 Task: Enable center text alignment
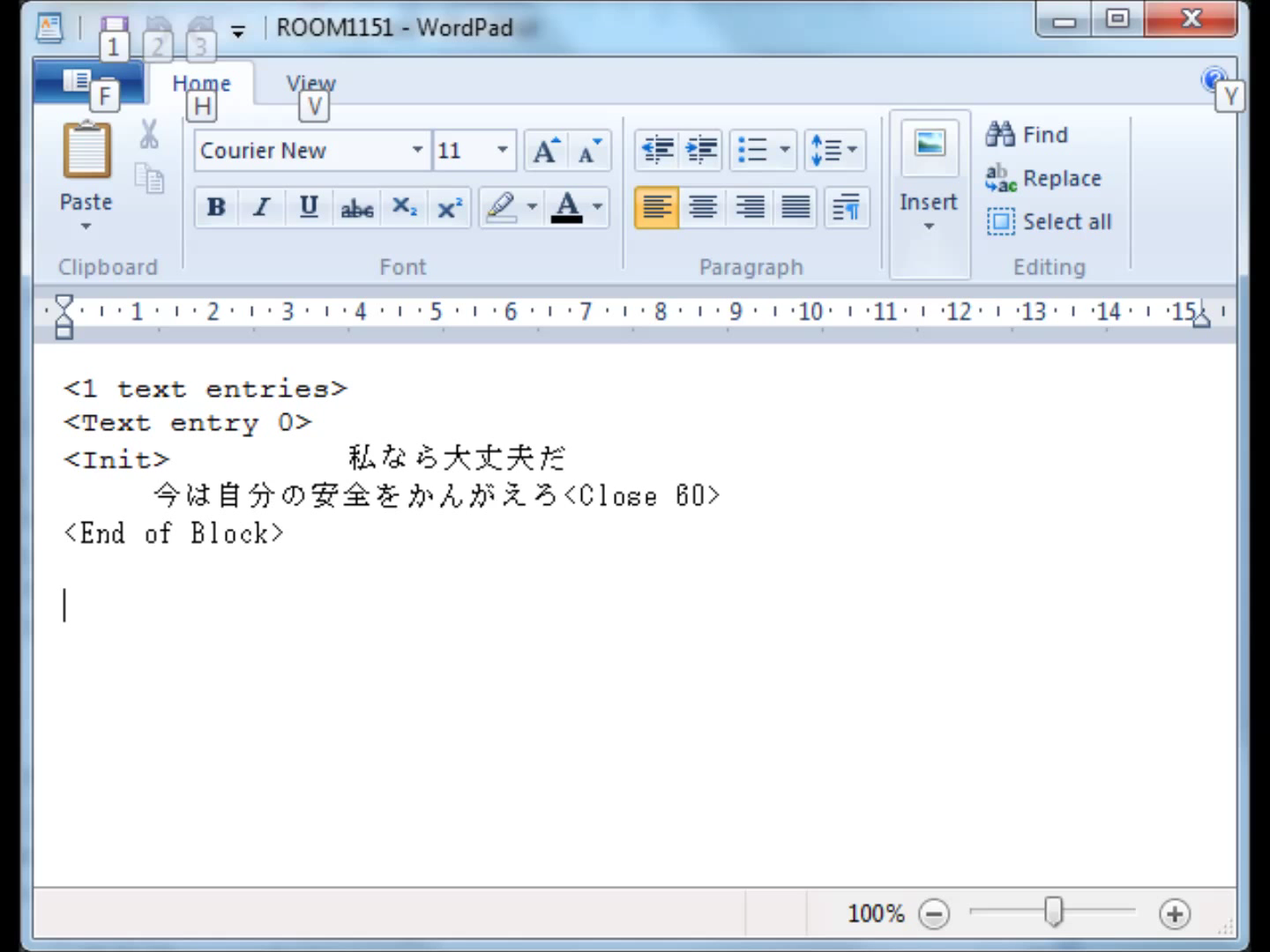tap(703, 208)
